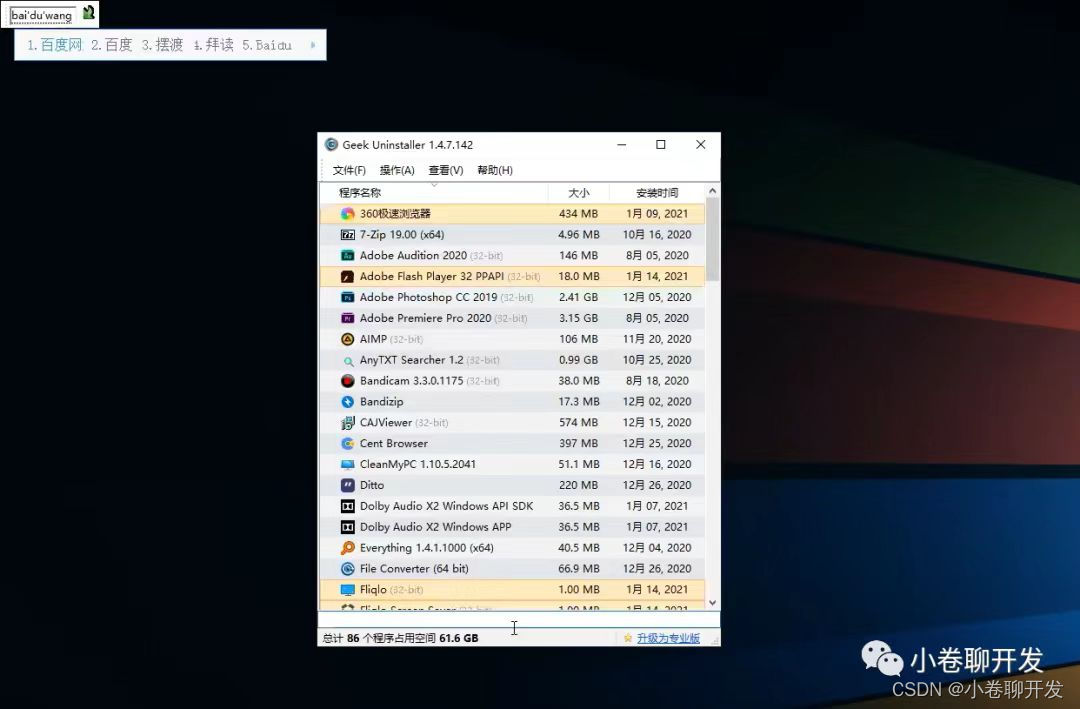
Task: Click the Cent Browser icon
Action: pyautogui.click(x=348, y=444)
